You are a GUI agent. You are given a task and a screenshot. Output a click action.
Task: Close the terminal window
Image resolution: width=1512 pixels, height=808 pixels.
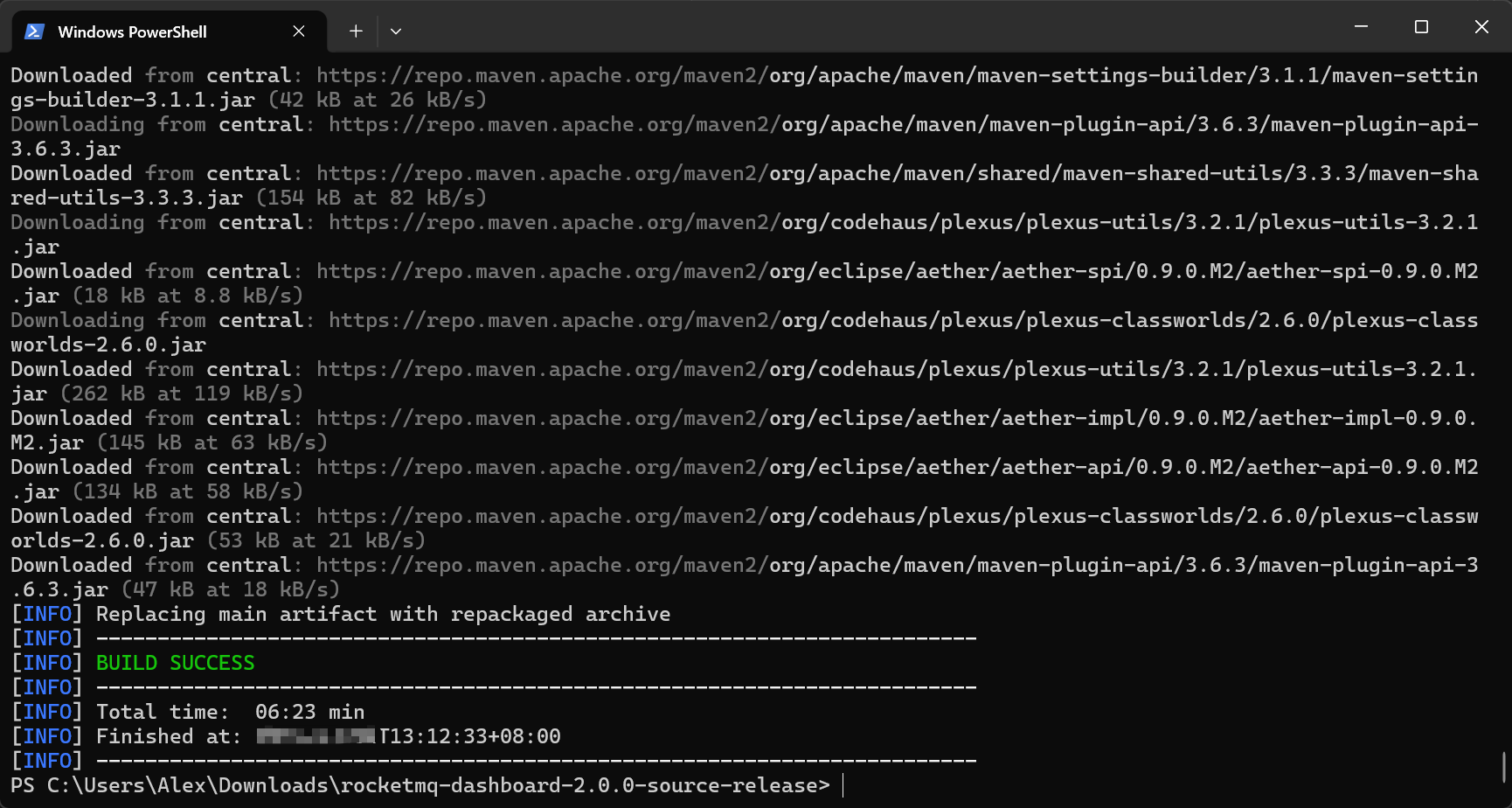pos(1481,27)
